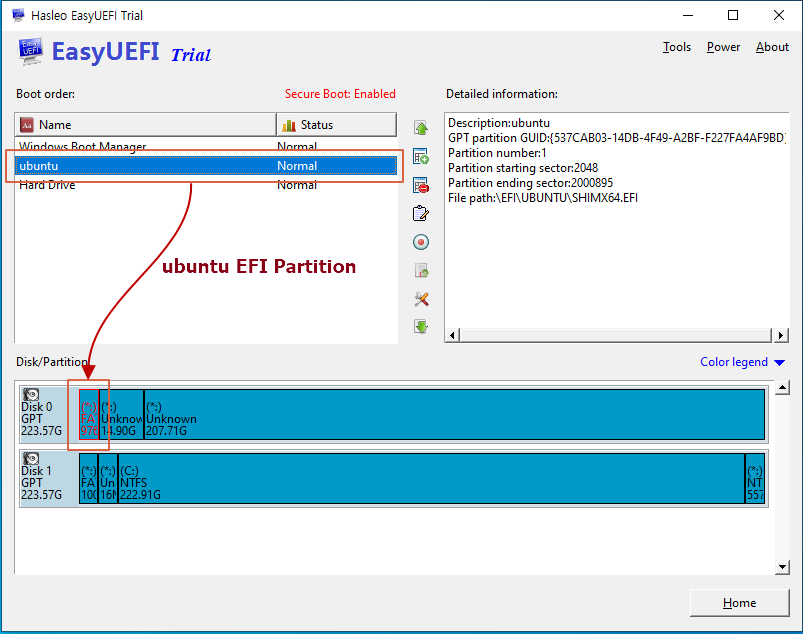Select Disk 1 Unknown 16M partition block
This screenshot has width=803, height=634.
pyautogui.click(x=108, y=478)
